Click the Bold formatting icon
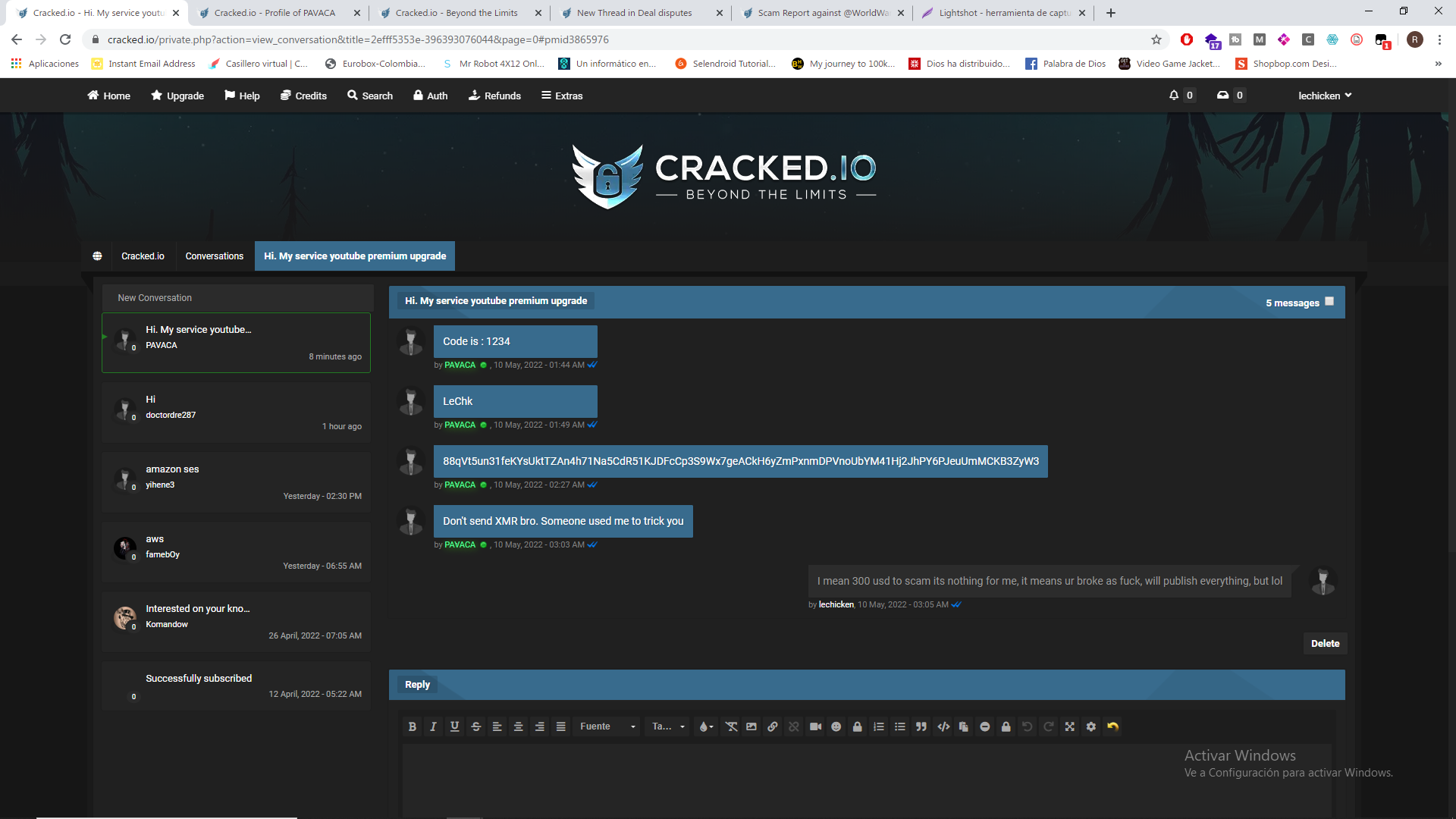This screenshot has height=819, width=1456. pos(412,727)
